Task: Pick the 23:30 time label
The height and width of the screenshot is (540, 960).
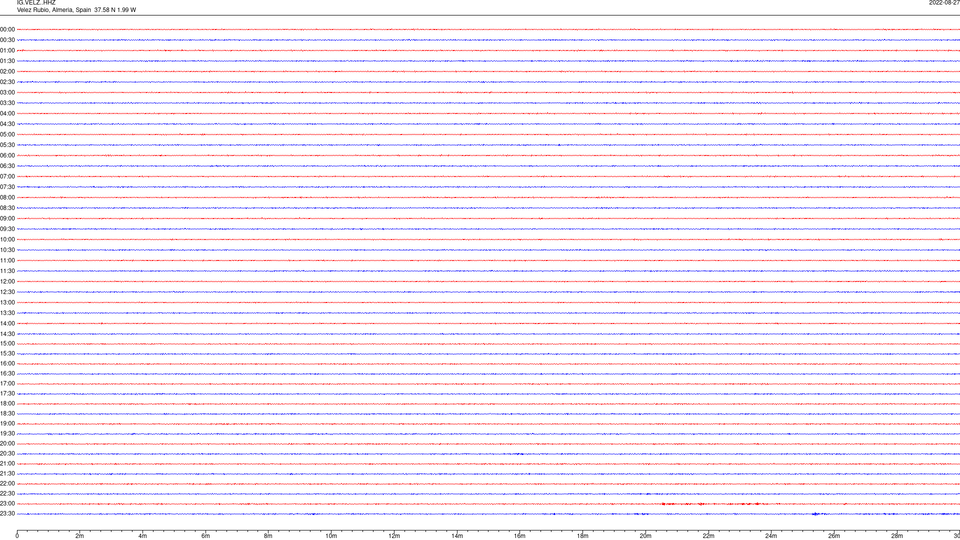Action: 7,514
